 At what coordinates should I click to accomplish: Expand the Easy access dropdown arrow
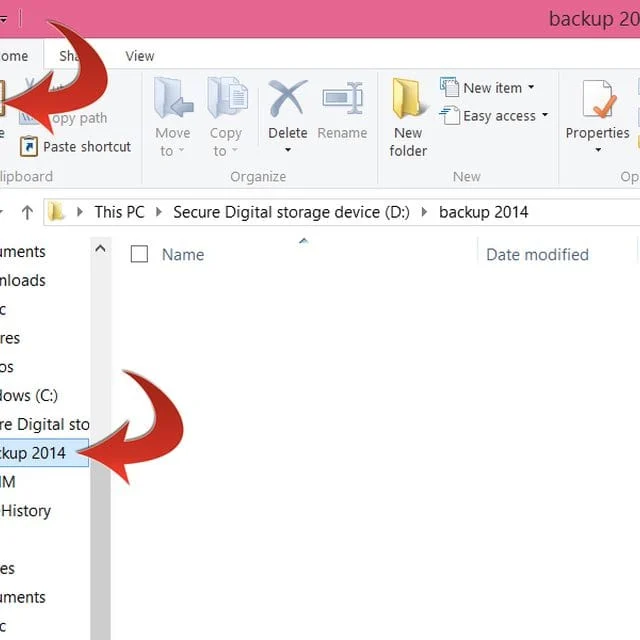(545, 115)
